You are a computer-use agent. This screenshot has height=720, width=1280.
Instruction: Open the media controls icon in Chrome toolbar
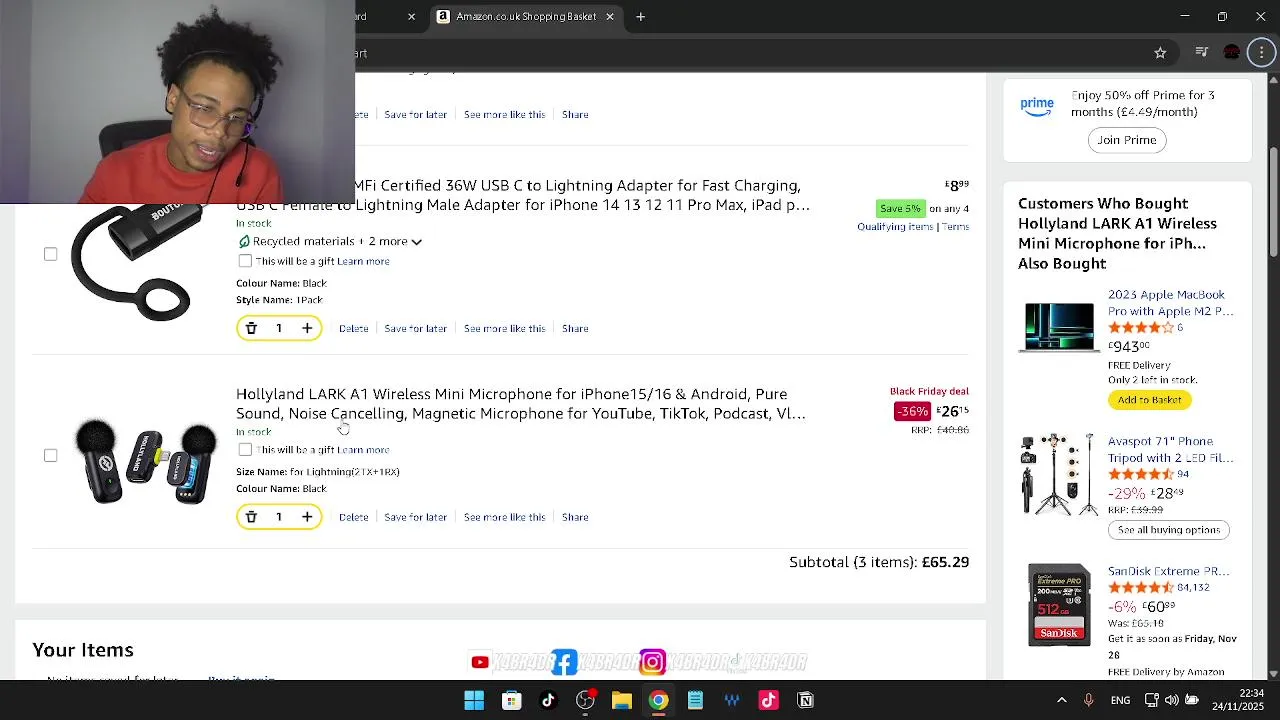coord(1203,53)
